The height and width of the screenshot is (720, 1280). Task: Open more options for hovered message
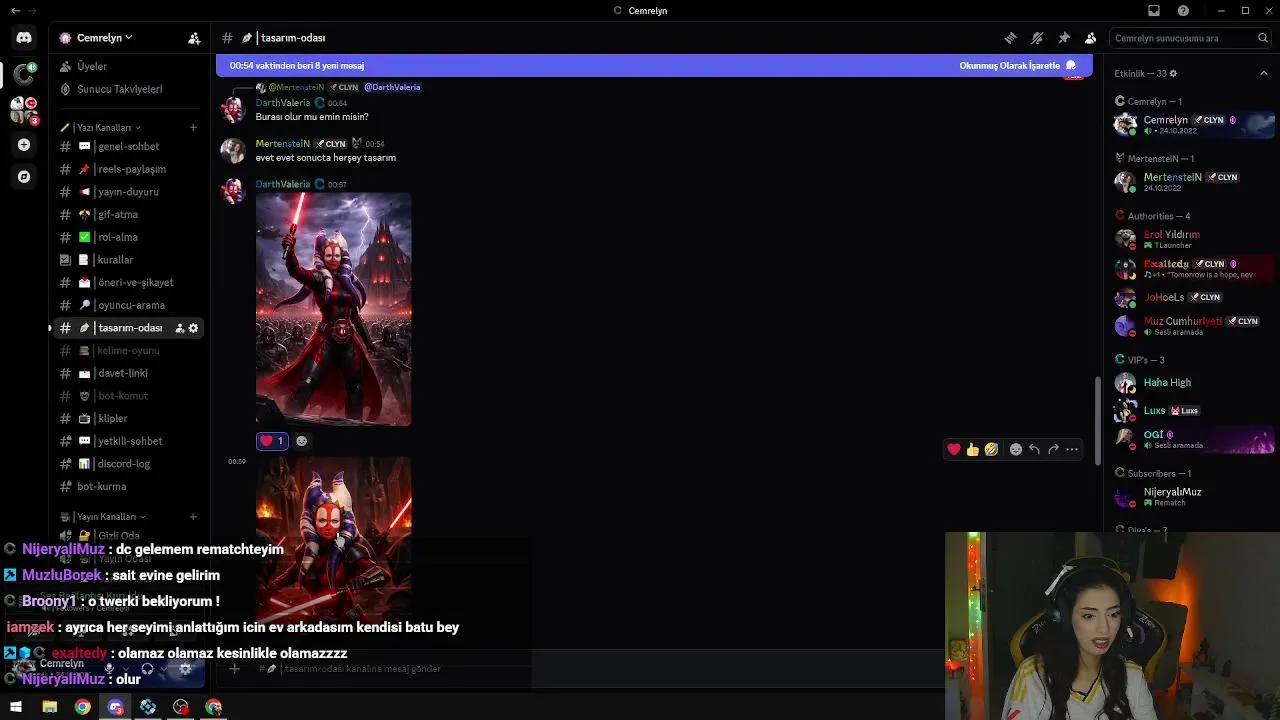click(x=1072, y=449)
